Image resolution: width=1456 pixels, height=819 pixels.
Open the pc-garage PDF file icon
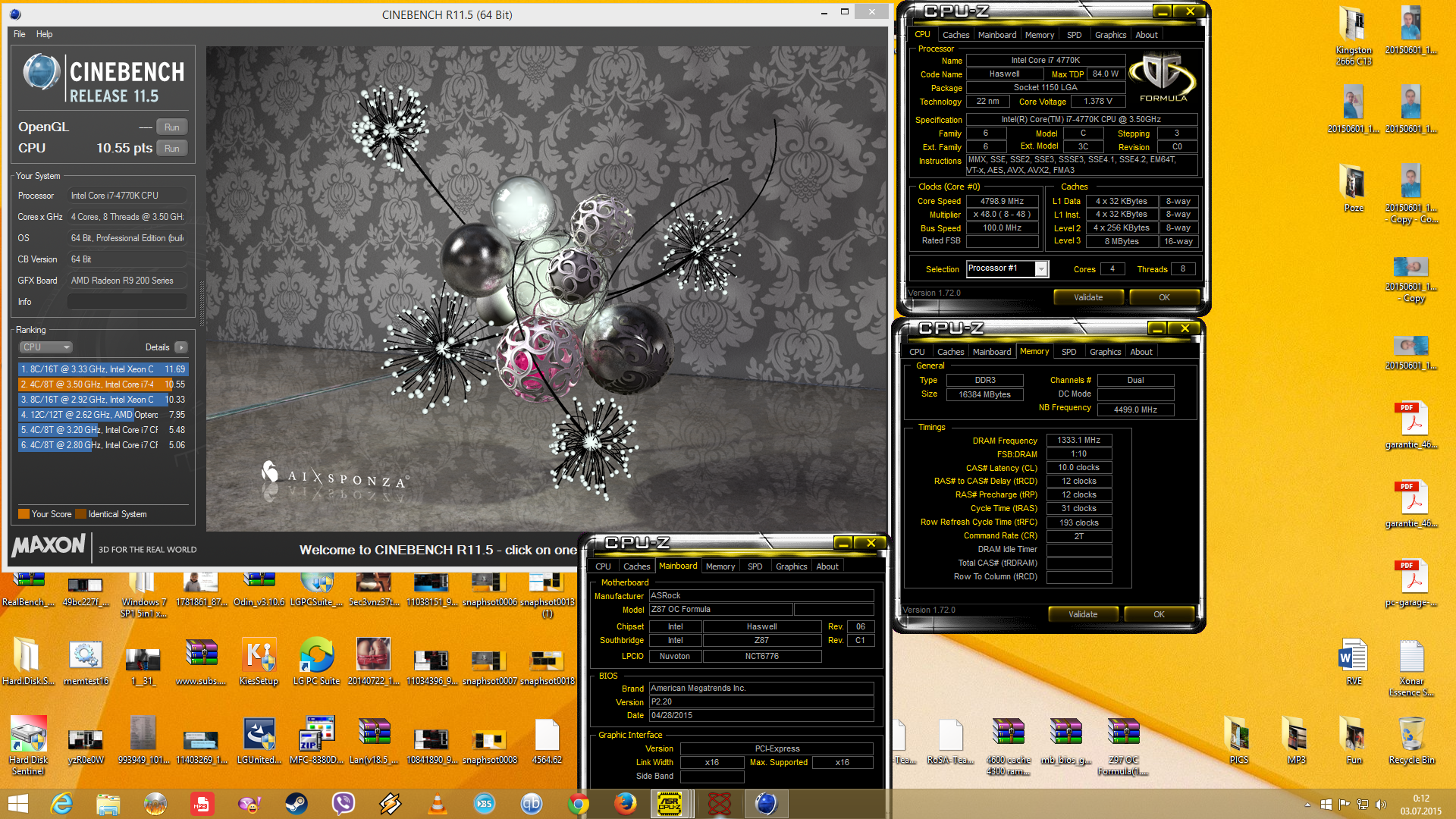coord(1411,583)
